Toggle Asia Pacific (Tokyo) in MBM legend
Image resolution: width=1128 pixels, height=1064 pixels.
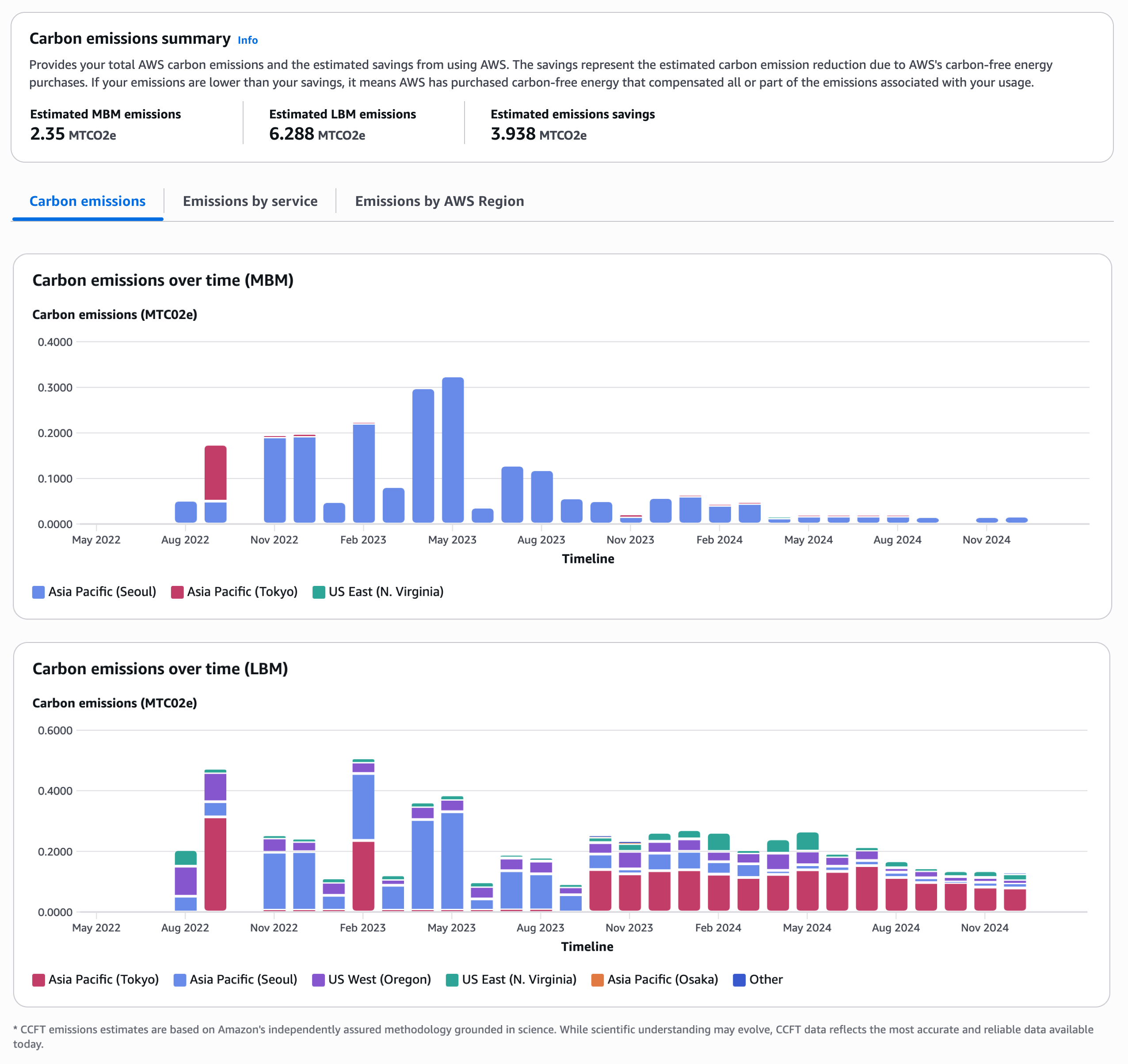click(177, 592)
